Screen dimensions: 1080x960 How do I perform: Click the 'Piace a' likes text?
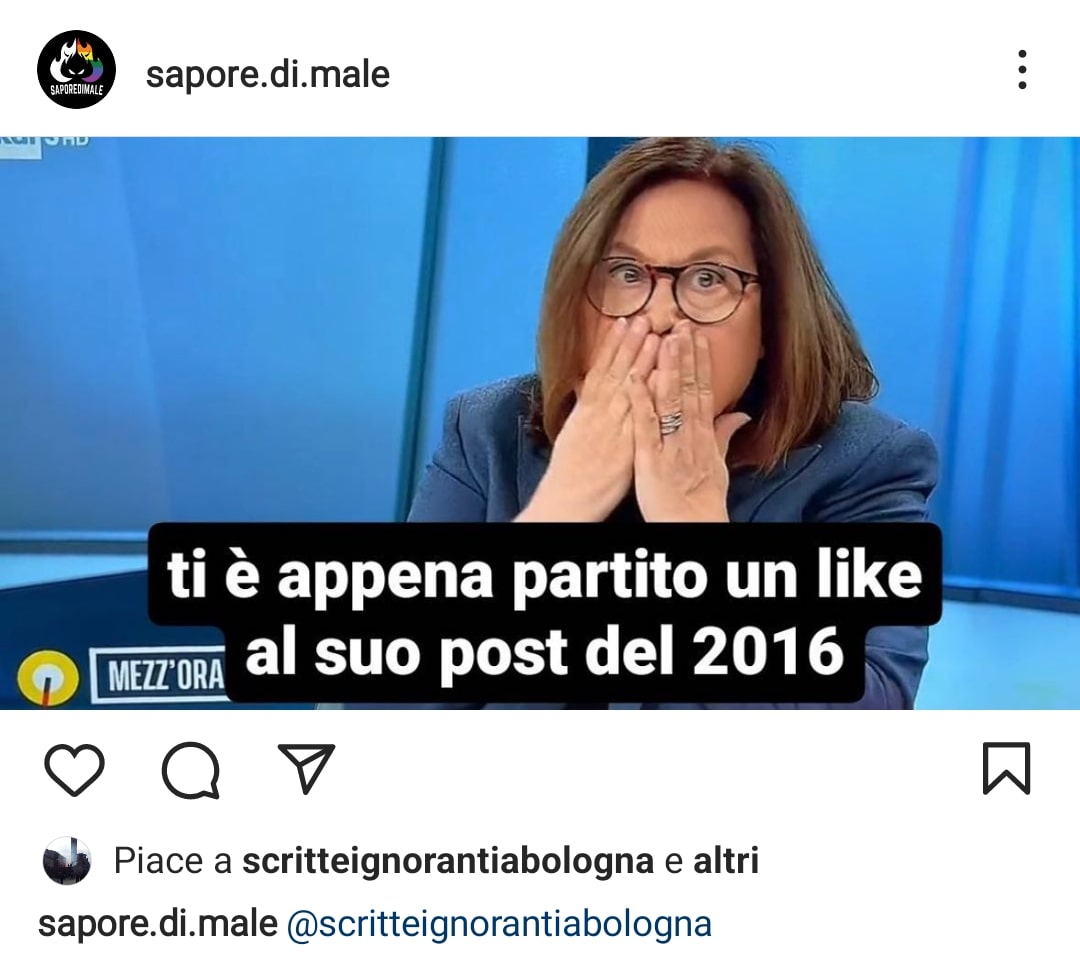click(x=173, y=861)
